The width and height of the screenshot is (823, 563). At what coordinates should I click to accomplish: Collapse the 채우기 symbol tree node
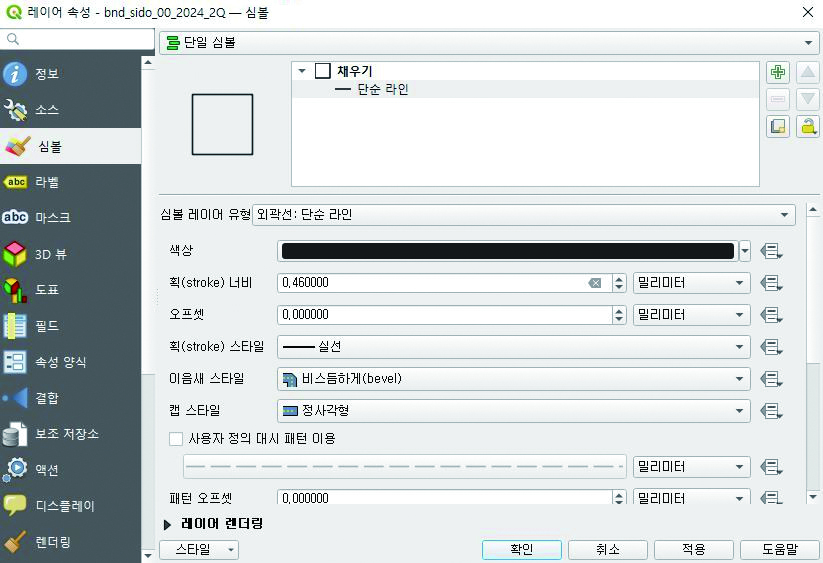click(302, 71)
